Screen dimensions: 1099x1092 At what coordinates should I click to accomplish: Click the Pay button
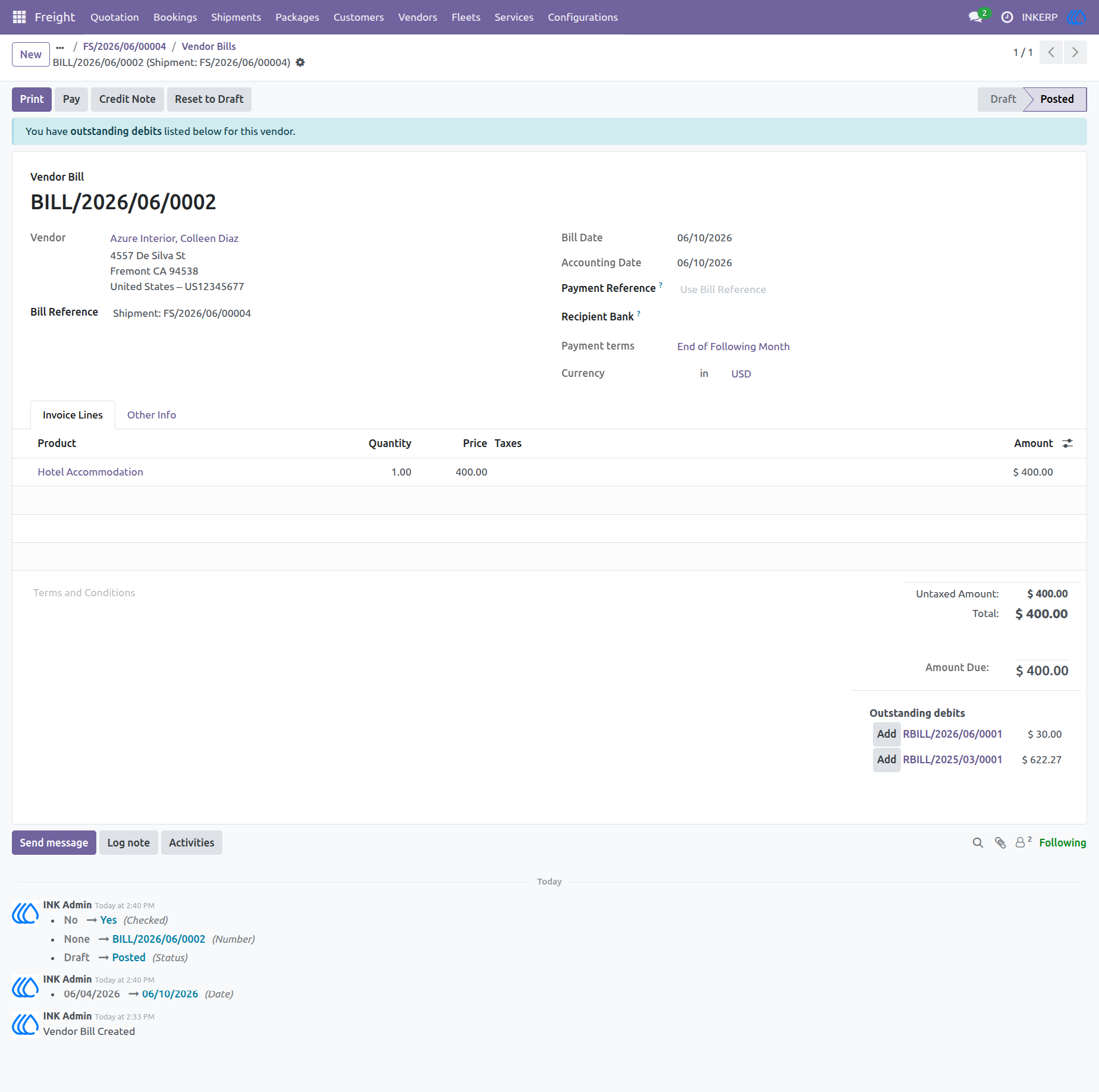click(71, 99)
